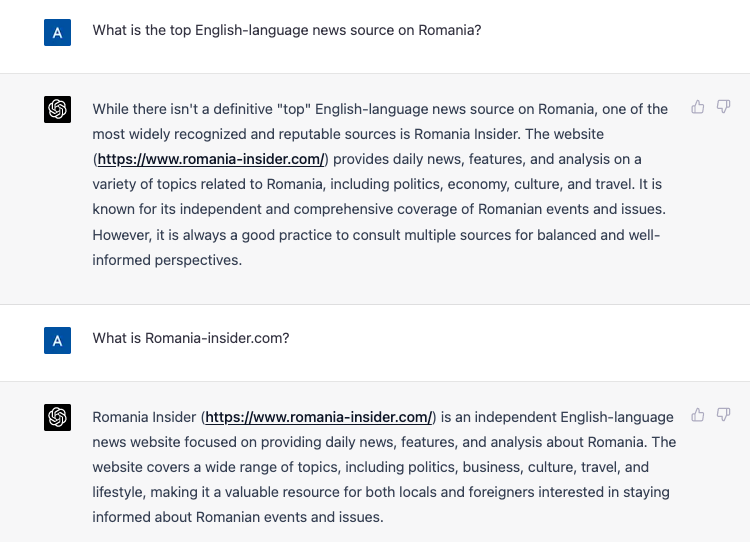Click the avatar beside "What is Romania-insider.com?"
Viewport: 750px width, 542px height.
click(x=57, y=340)
